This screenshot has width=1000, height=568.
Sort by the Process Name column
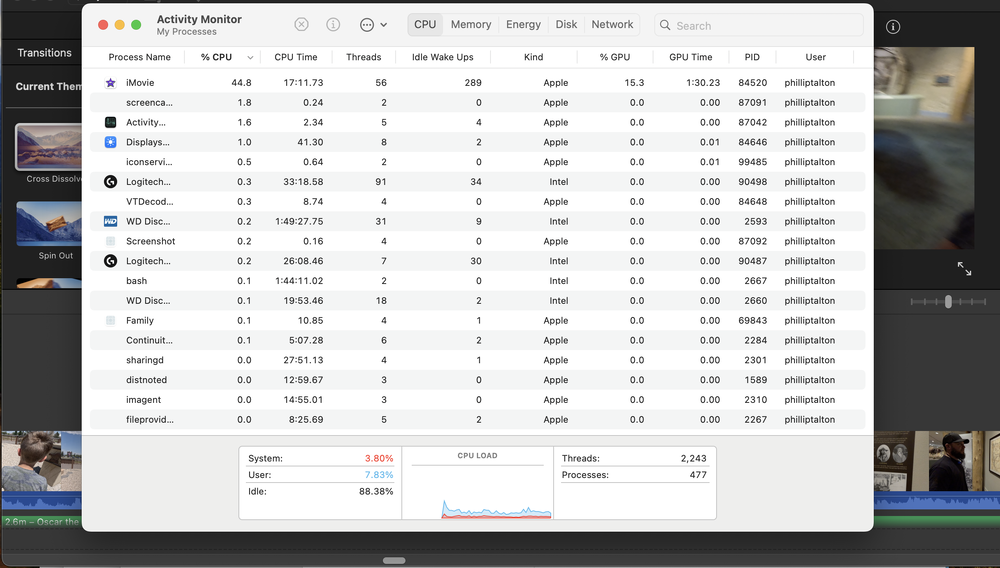(x=139, y=57)
